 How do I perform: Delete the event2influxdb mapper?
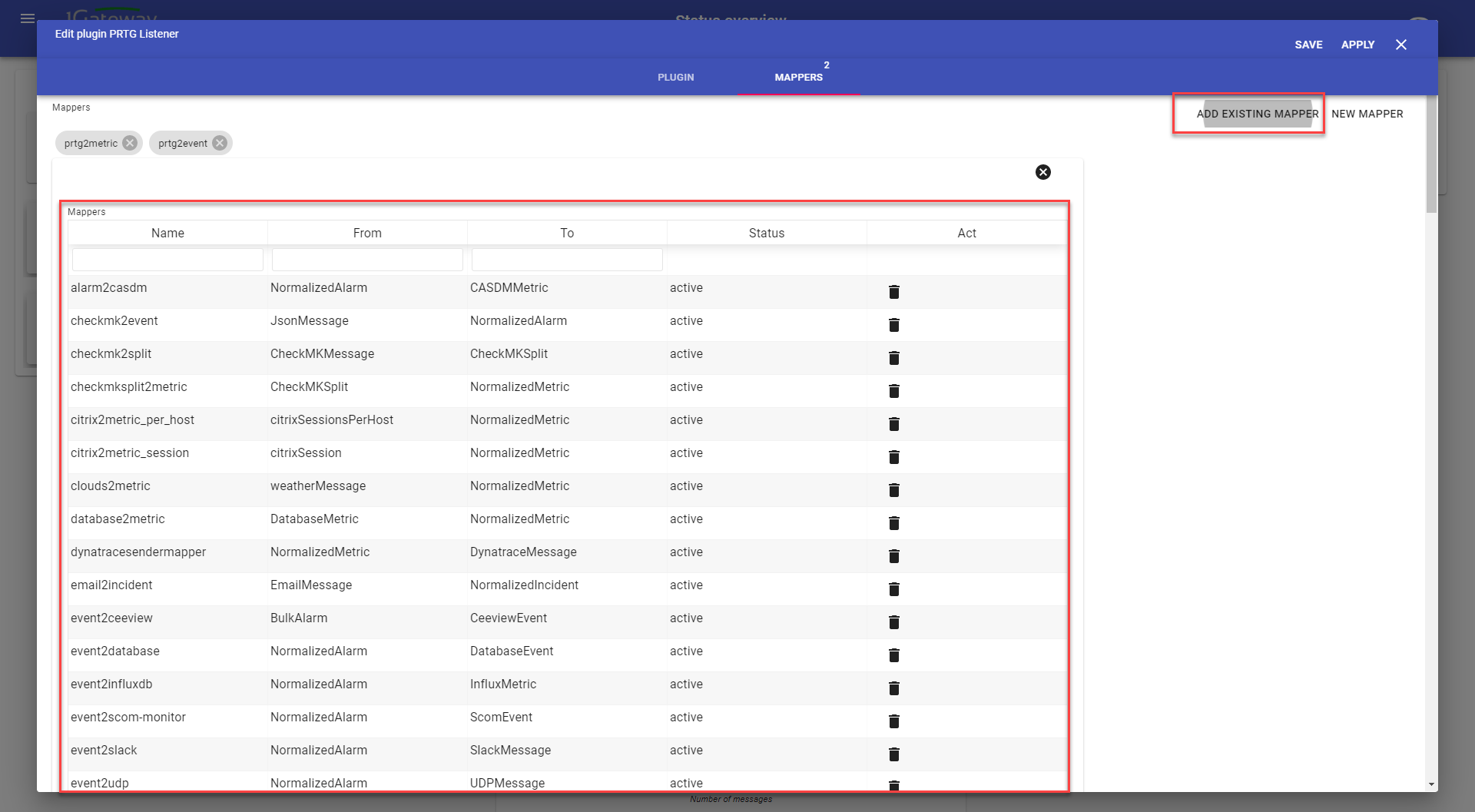click(893, 688)
